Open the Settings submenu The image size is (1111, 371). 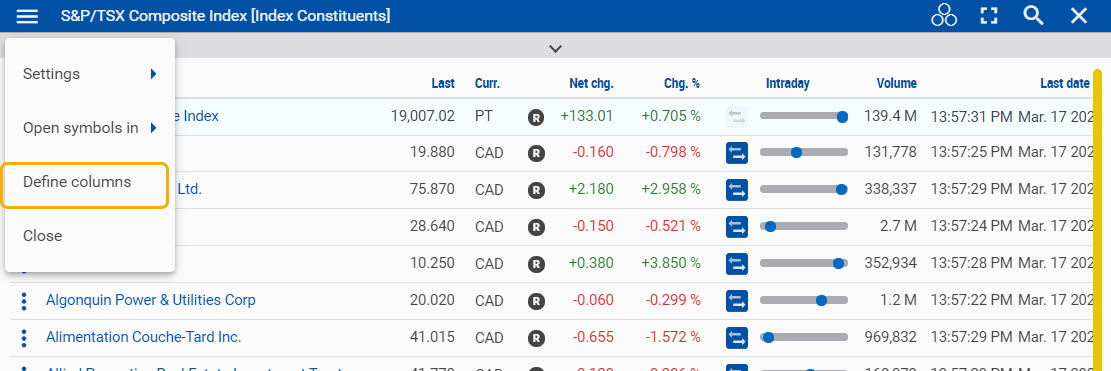[x=90, y=74]
